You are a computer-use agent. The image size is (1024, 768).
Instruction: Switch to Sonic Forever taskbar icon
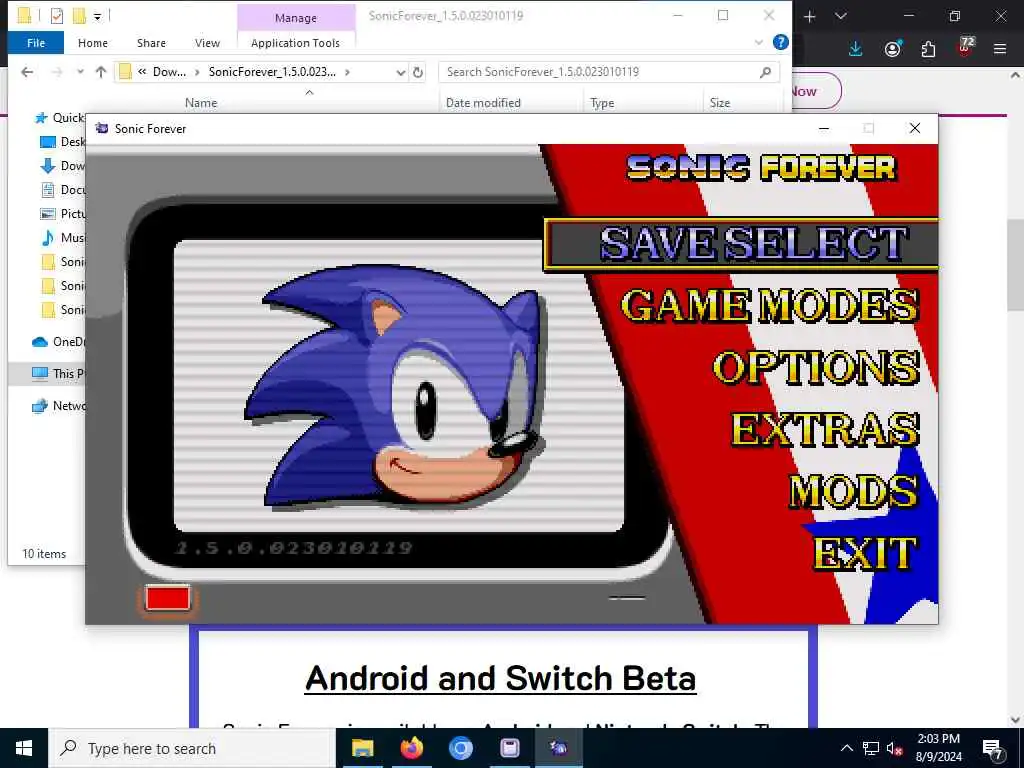[x=558, y=748]
